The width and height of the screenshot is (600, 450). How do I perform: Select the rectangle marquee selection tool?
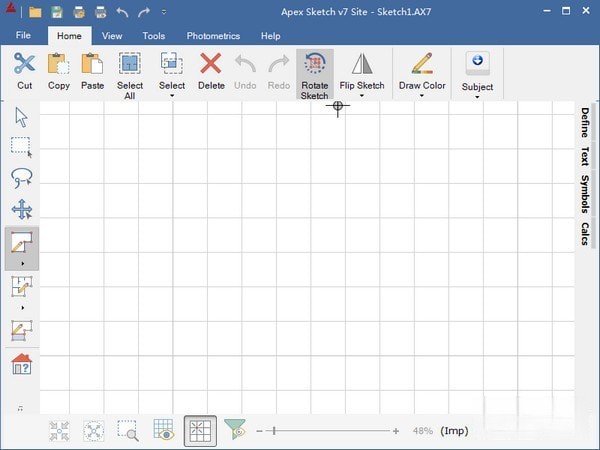click(x=21, y=147)
